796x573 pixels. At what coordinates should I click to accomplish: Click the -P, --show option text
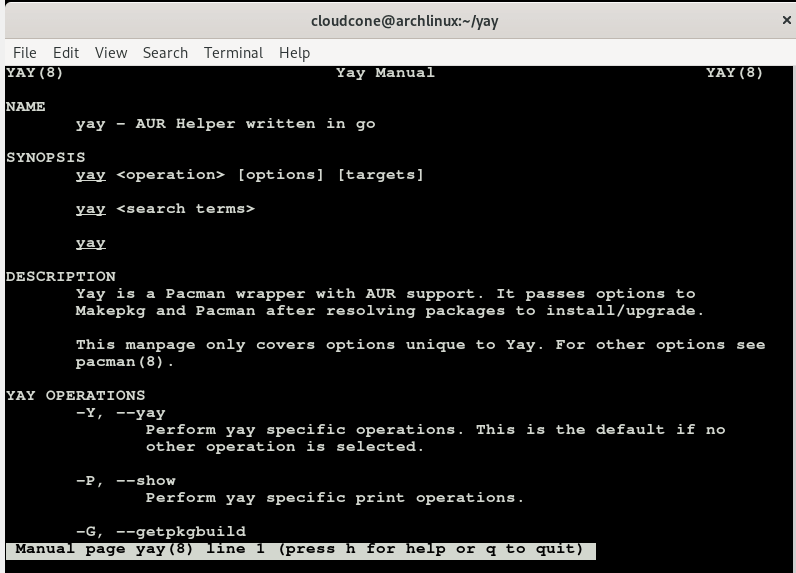coord(126,480)
